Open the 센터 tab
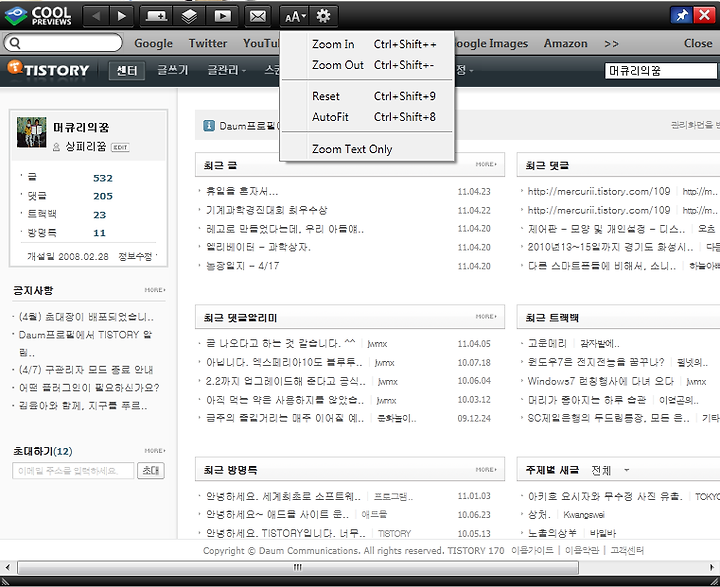The image size is (720, 587). tap(127, 71)
